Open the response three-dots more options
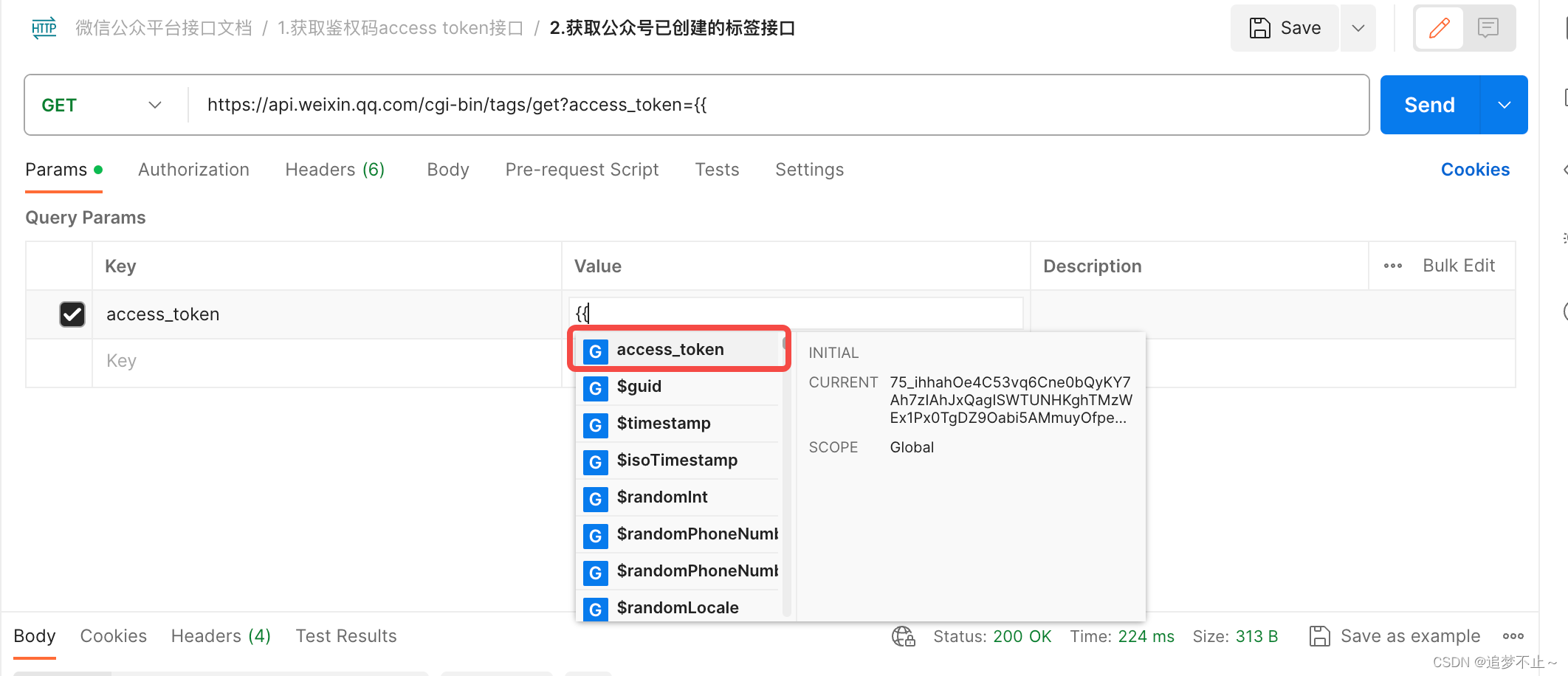1568x676 pixels. coord(1513,636)
